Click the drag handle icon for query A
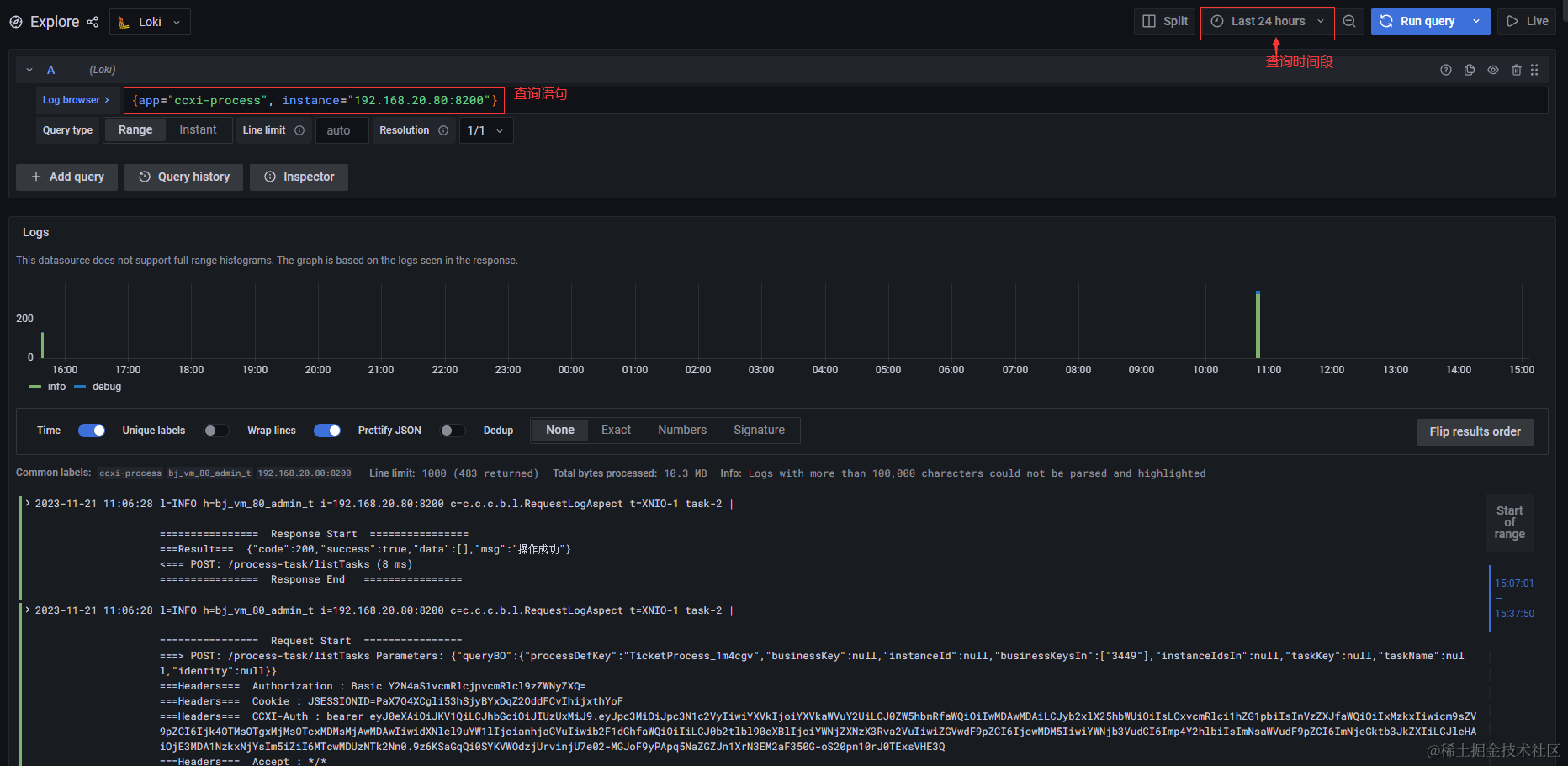This screenshot has width=1568, height=766. 1534,70
